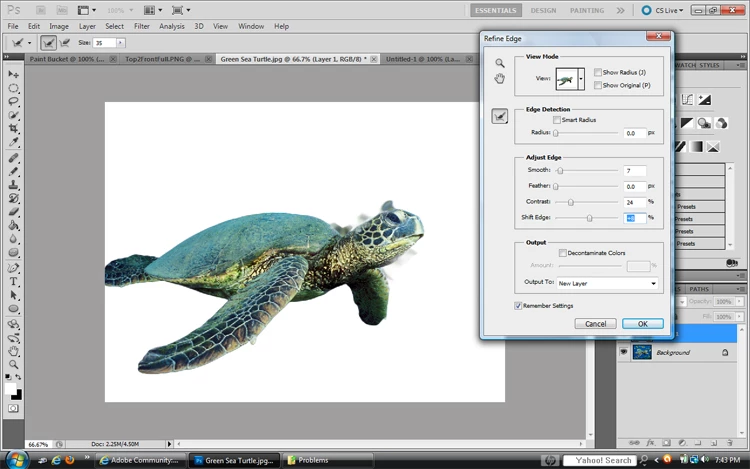Select the Crop tool in the toolbox
This screenshot has height=469, width=750.
[14, 130]
